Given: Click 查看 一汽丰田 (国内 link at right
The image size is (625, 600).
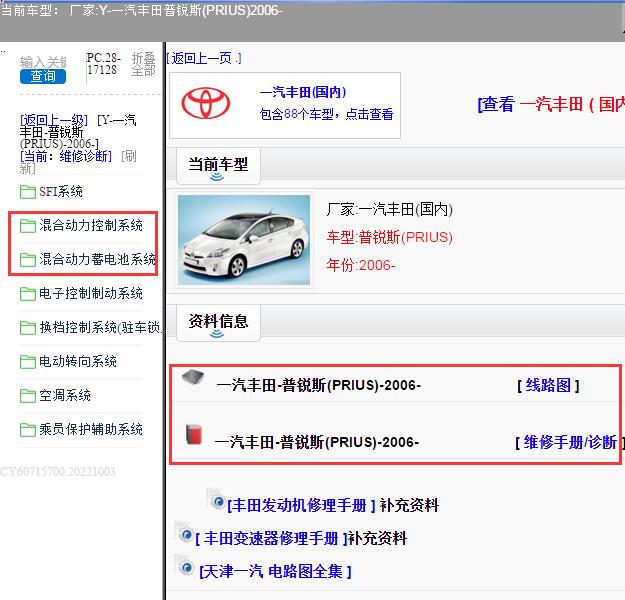Looking at the screenshot, I should pyautogui.click(x=551, y=104).
